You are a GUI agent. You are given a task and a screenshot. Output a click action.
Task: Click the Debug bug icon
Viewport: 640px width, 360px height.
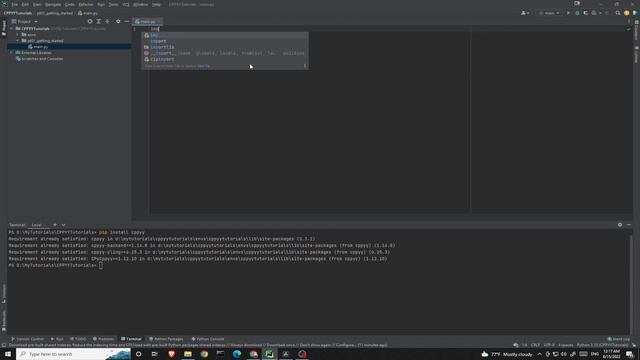coord(577,13)
